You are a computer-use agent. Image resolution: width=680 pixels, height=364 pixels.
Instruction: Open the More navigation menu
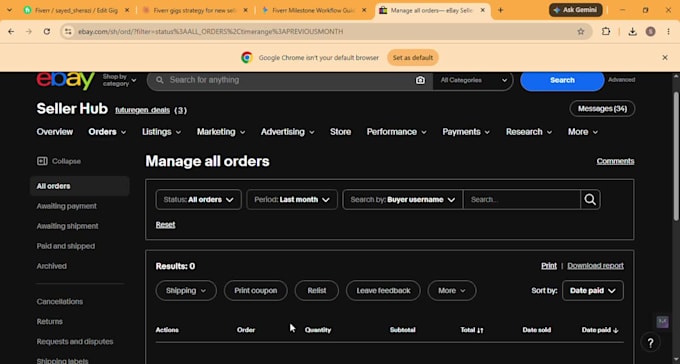(x=583, y=132)
